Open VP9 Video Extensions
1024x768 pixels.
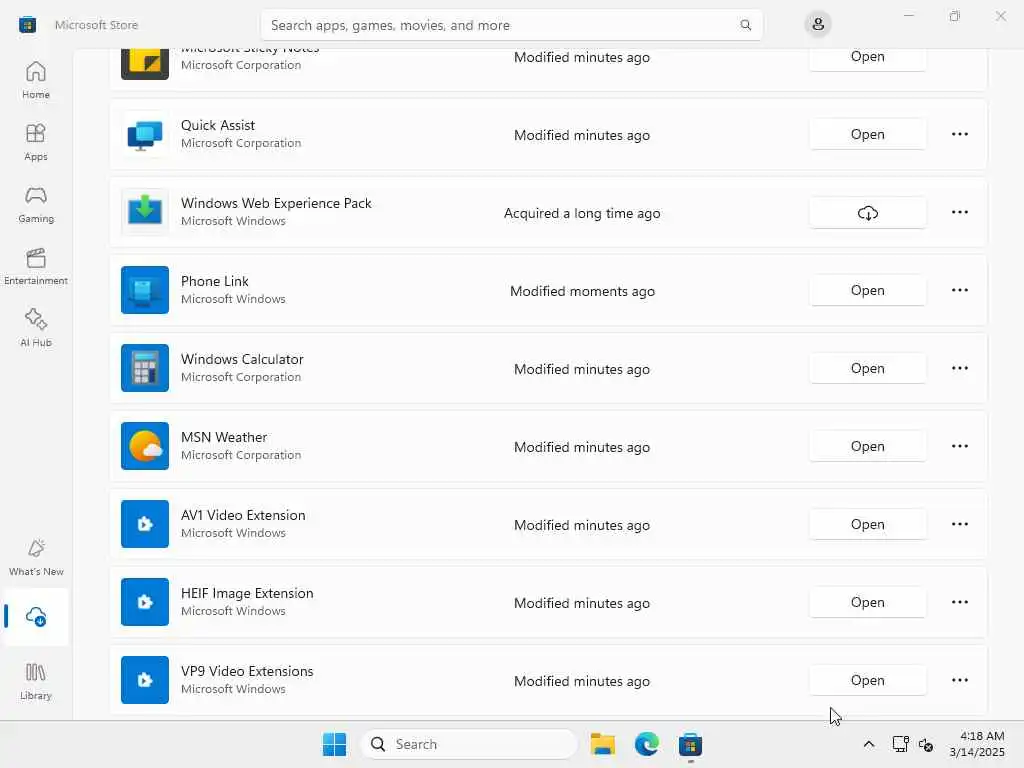867,680
